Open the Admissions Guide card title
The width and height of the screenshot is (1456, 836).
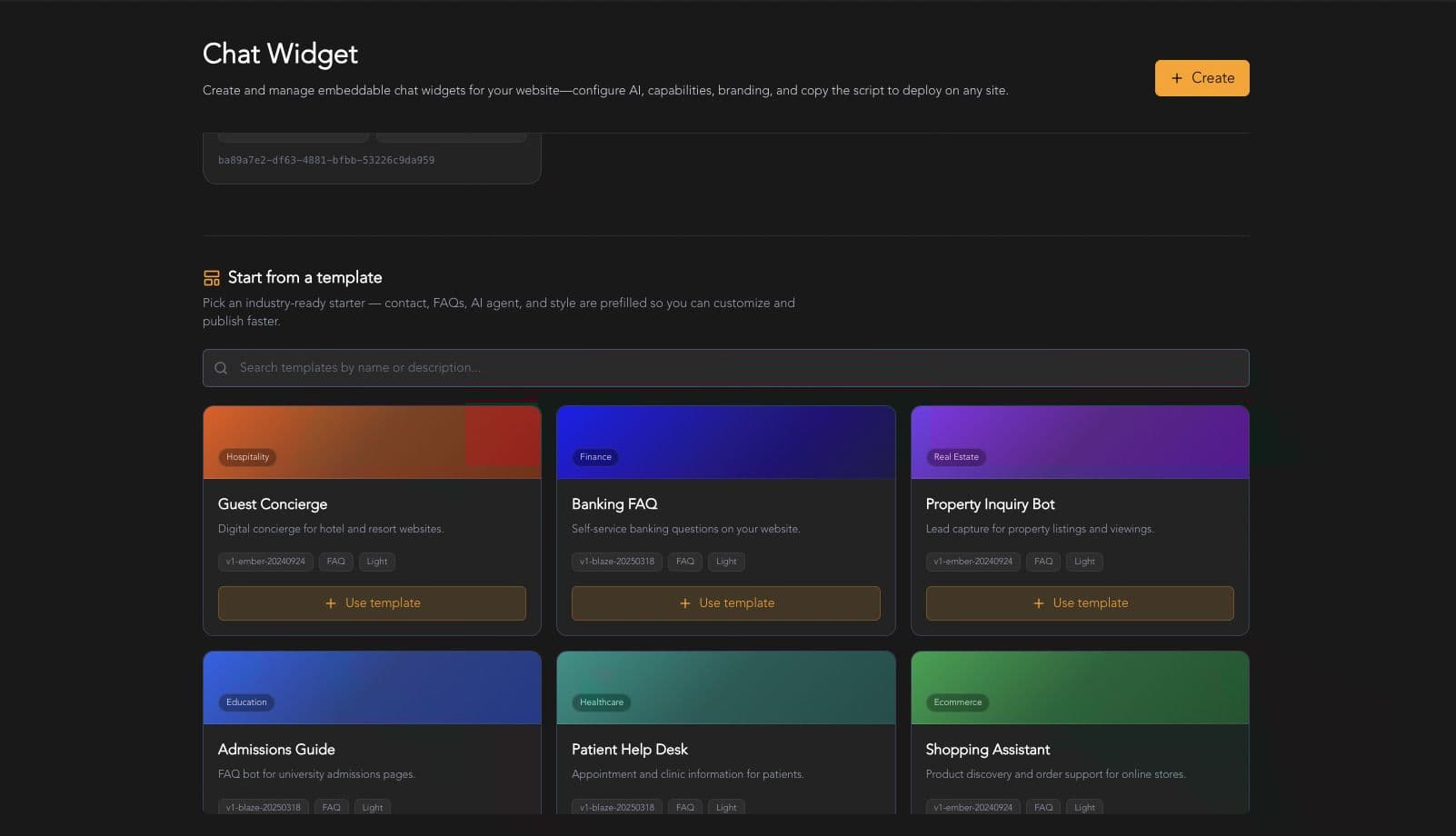pos(276,750)
